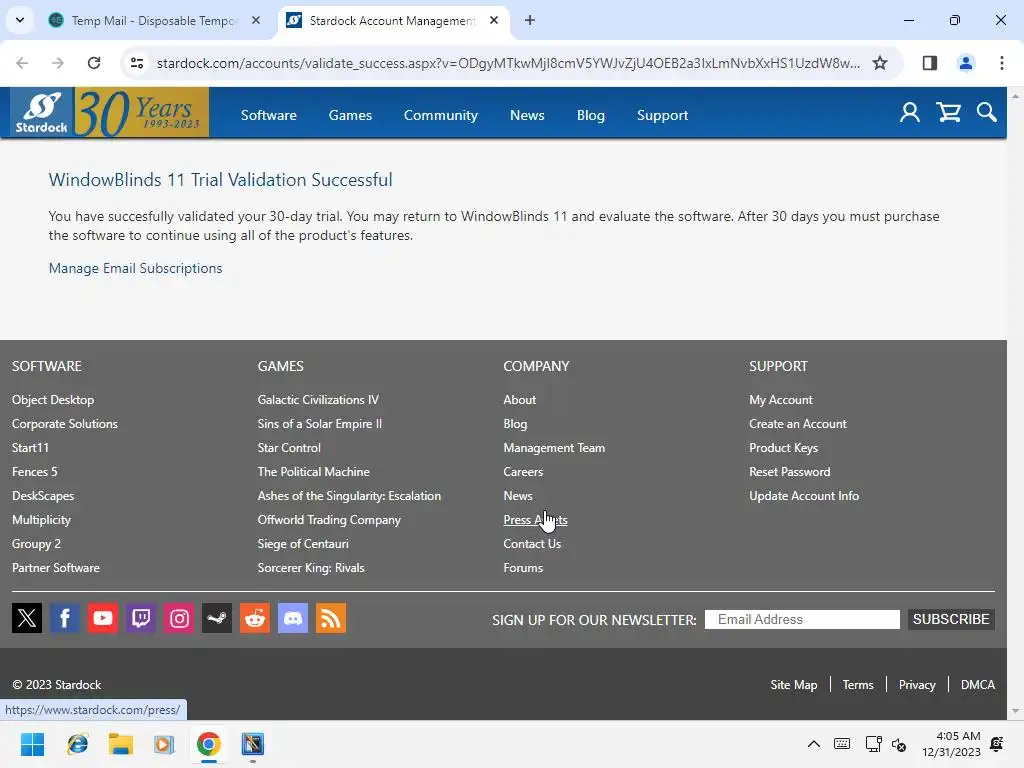Image resolution: width=1024 pixels, height=768 pixels.
Task: Open the Fences 5 footer link
Action: [x=35, y=472]
